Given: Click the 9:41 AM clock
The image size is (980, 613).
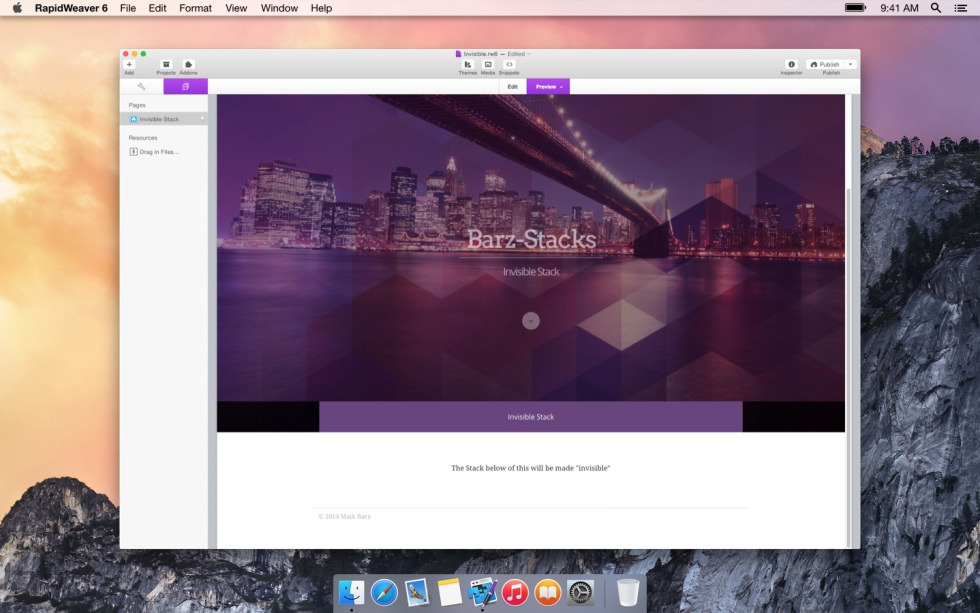Looking at the screenshot, I should (x=899, y=8).
